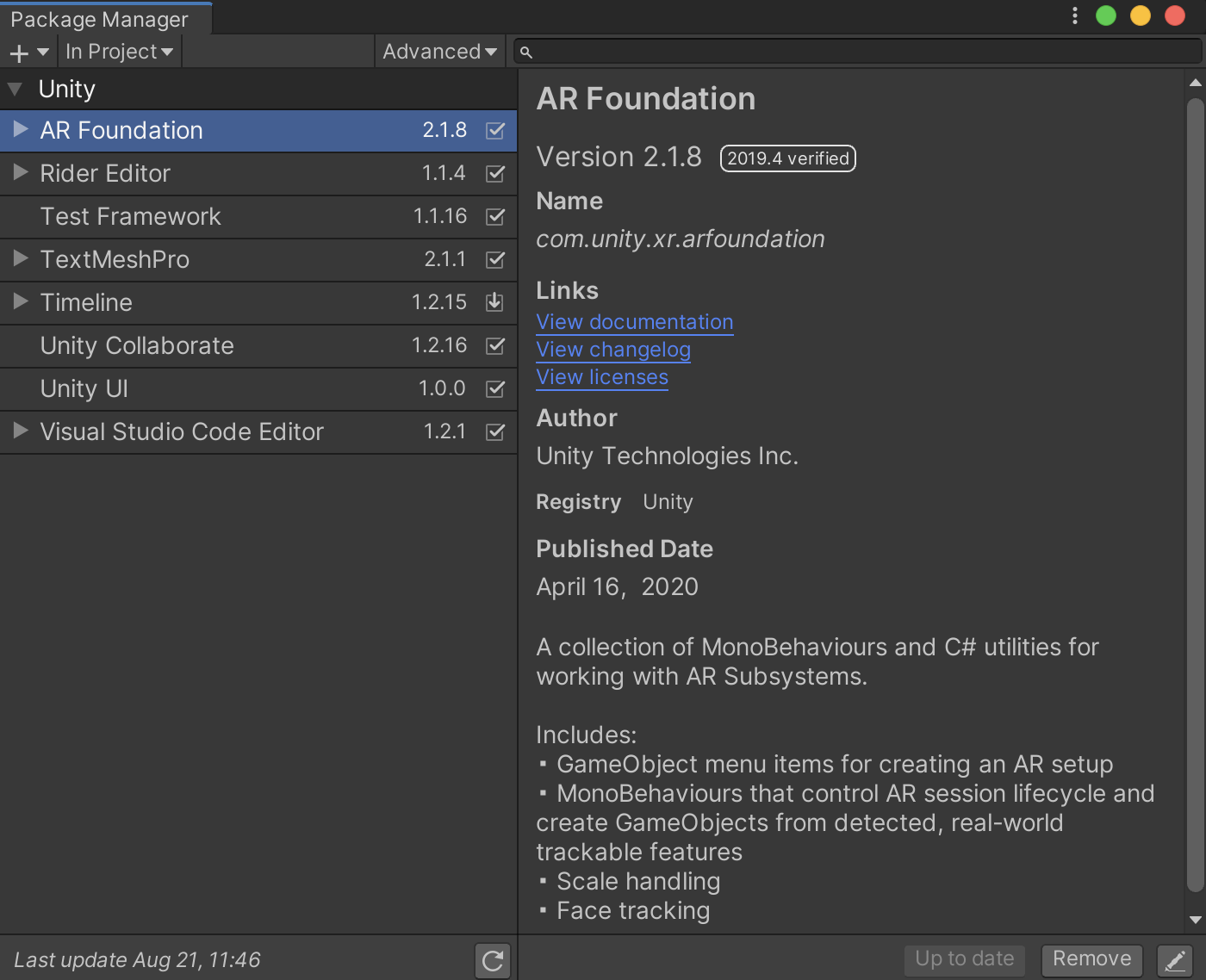Click the edit package manifest pencil icon
The height and width of the screenshot is (980, 1206).
[x=1175, y=960]
